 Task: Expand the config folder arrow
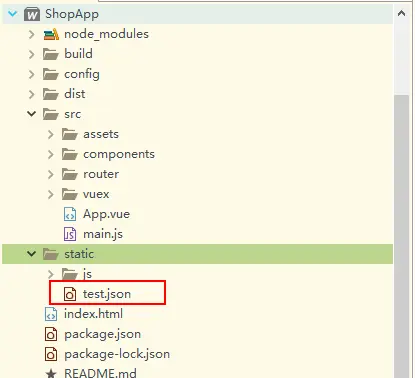pos(31,74)
